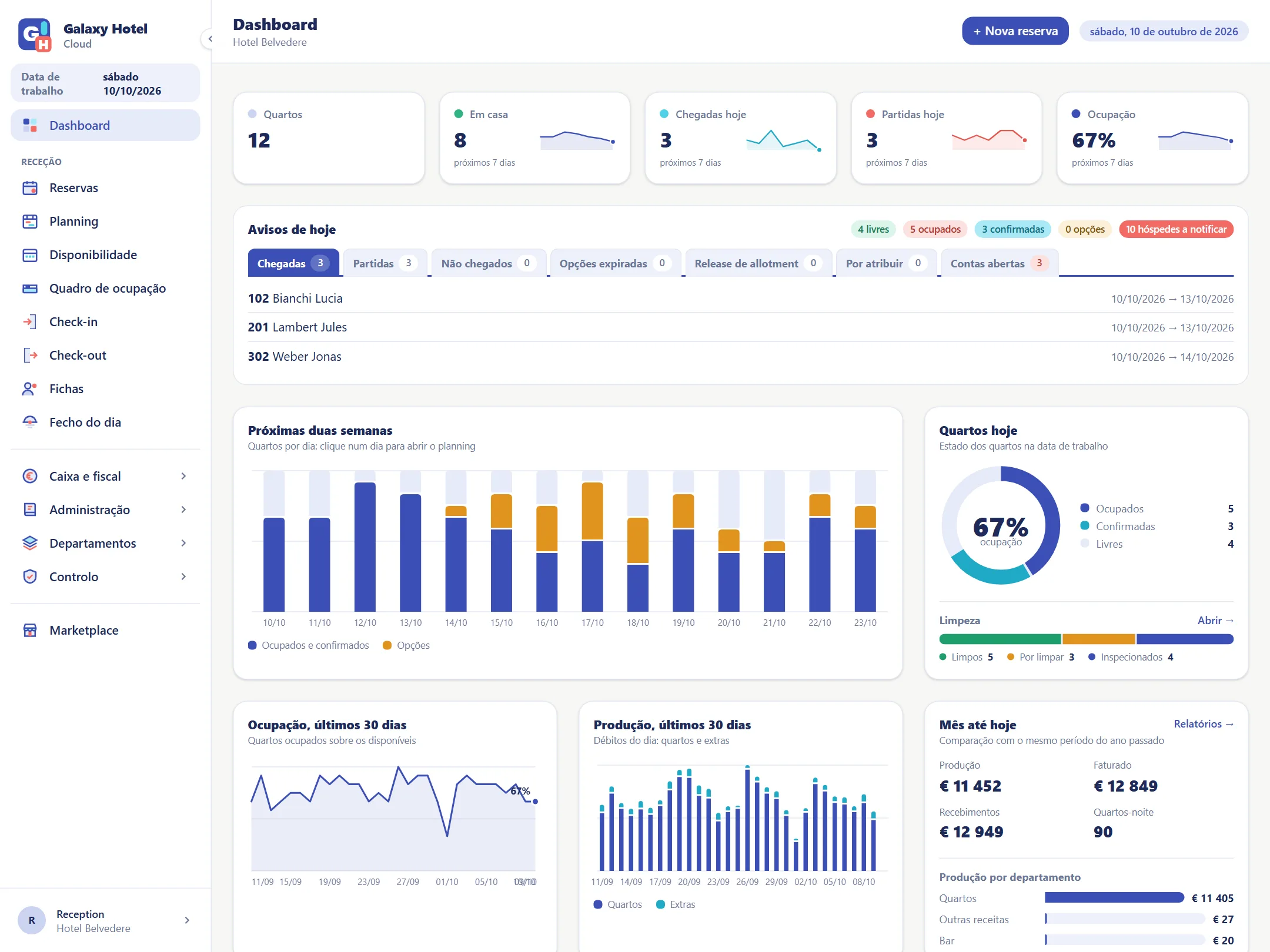Click the Administração icon
This screenshot has height=952, width=1270.
30,509
